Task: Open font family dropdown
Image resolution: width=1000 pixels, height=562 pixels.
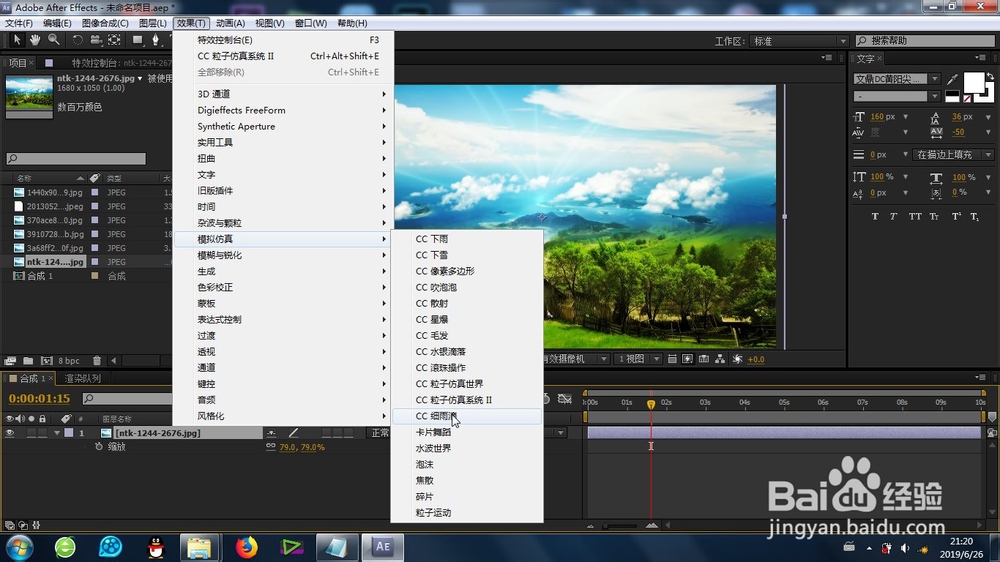Action: (934, 79)
